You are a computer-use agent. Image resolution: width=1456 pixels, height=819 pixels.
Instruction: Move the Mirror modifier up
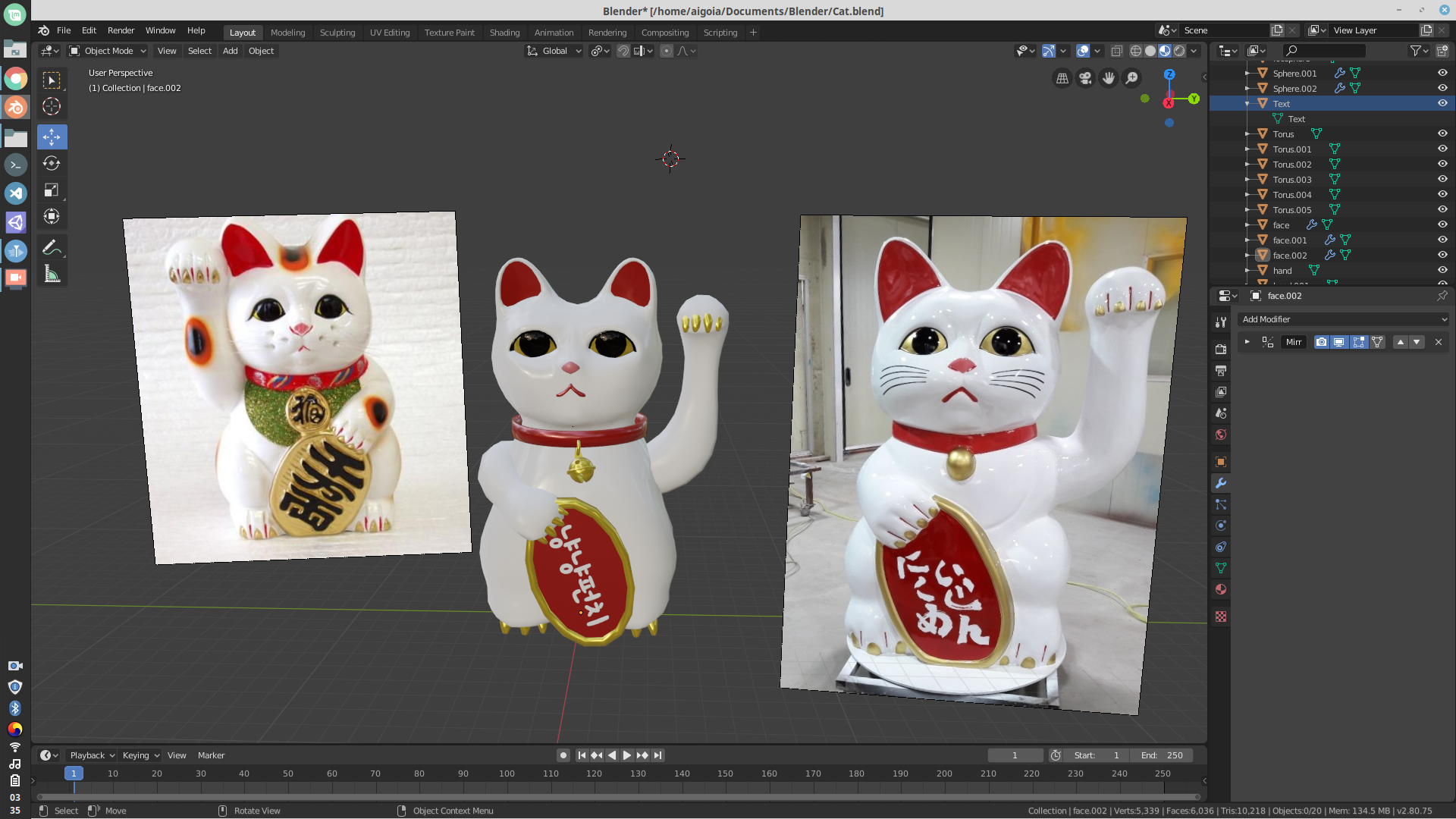click(x=1401, y=342)
